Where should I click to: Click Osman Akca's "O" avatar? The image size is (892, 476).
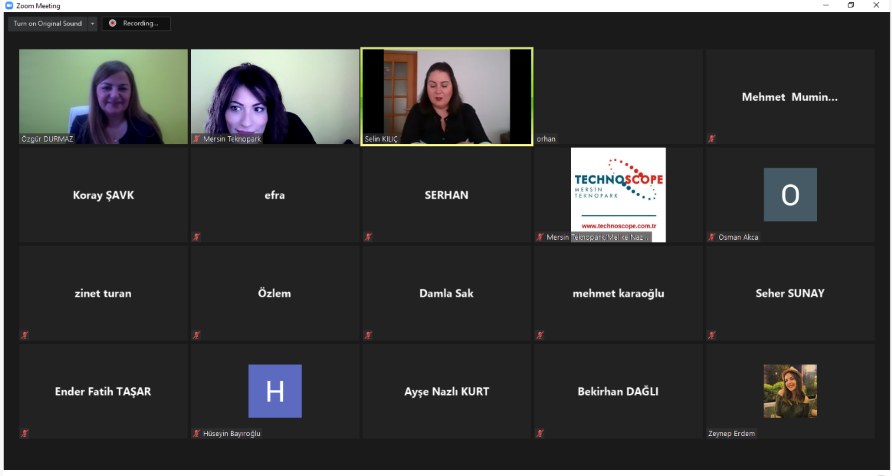pyautogui.click(x=789, y=194)
